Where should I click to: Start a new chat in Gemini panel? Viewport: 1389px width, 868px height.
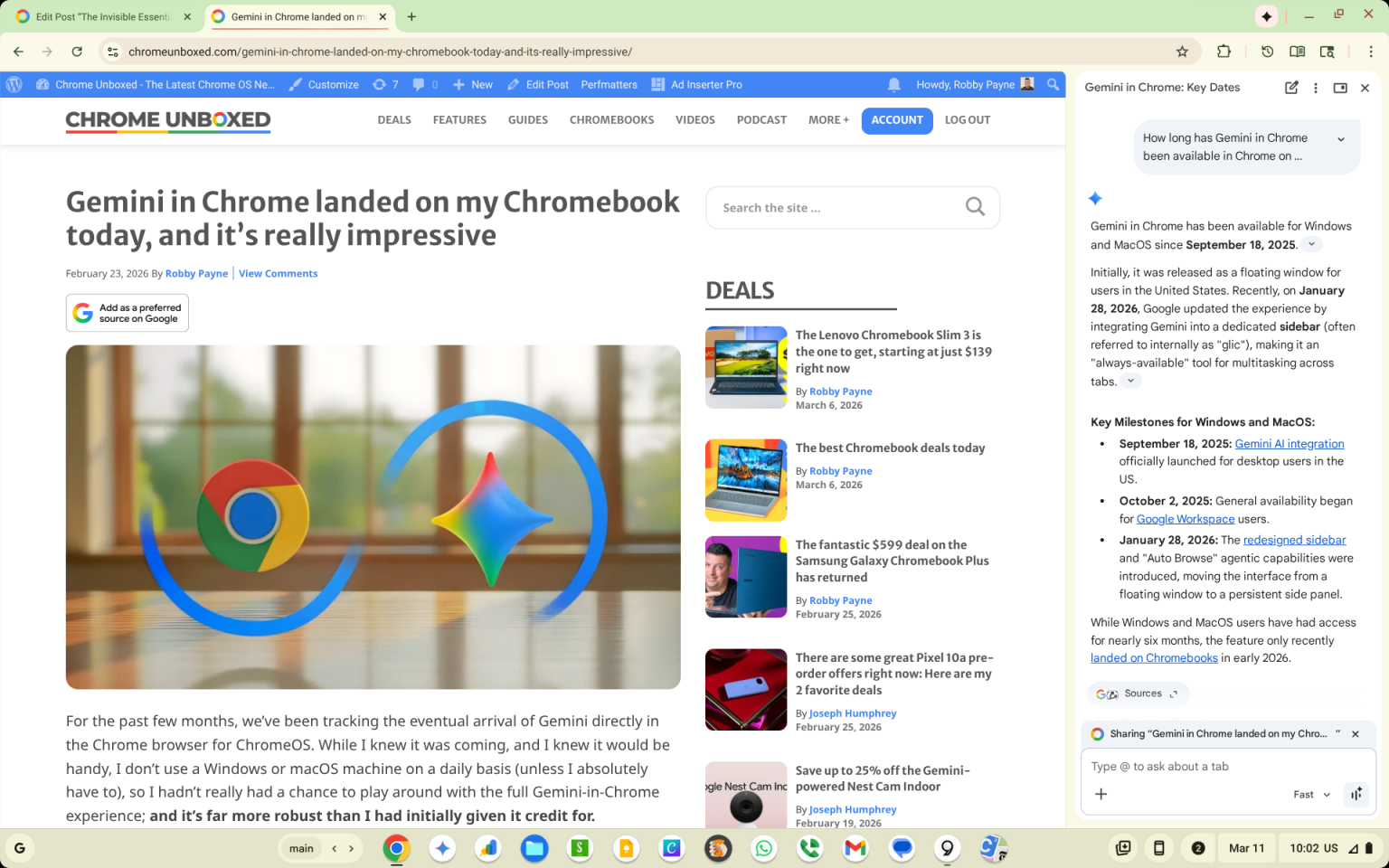1291,88
